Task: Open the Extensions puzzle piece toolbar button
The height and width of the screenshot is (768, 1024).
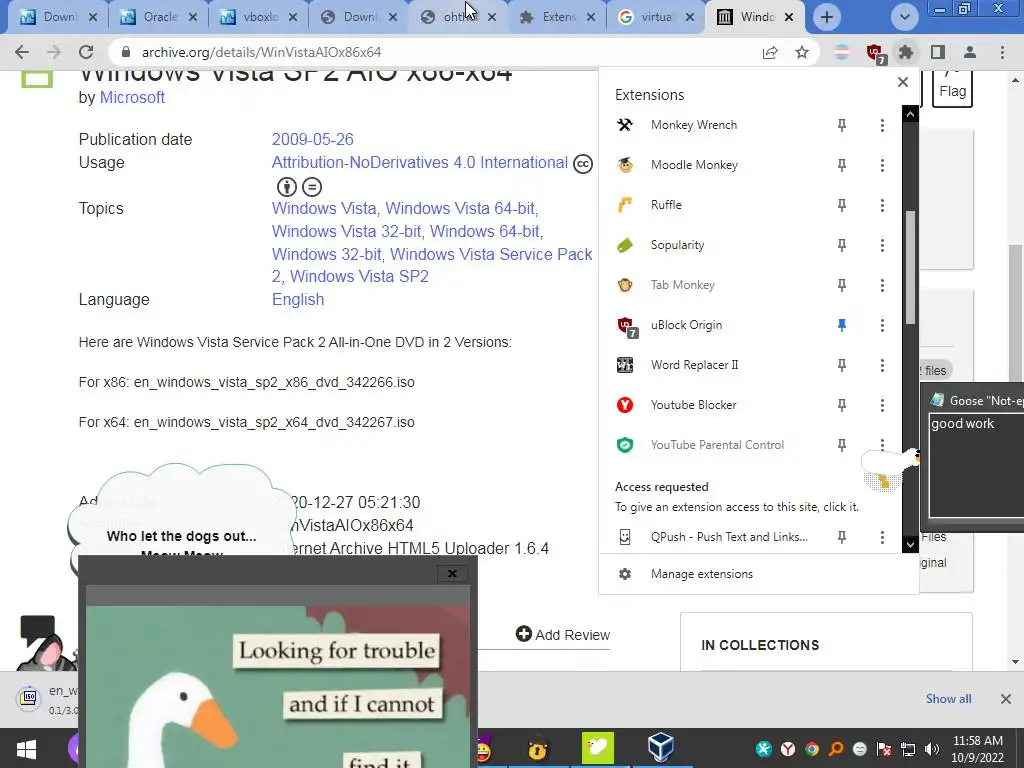Action: [x=906, y=52]
